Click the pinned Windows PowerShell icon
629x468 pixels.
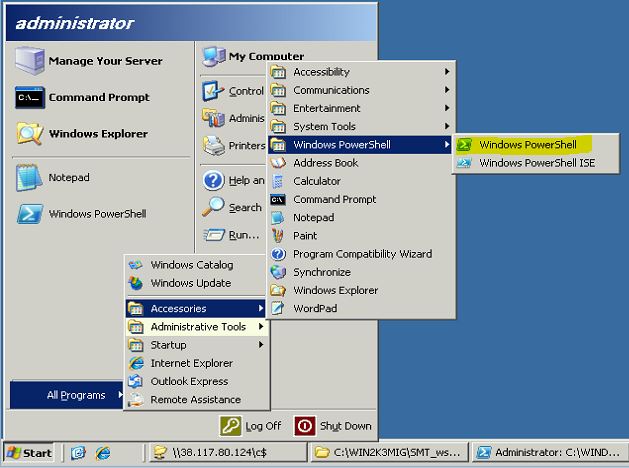[30, 214]
